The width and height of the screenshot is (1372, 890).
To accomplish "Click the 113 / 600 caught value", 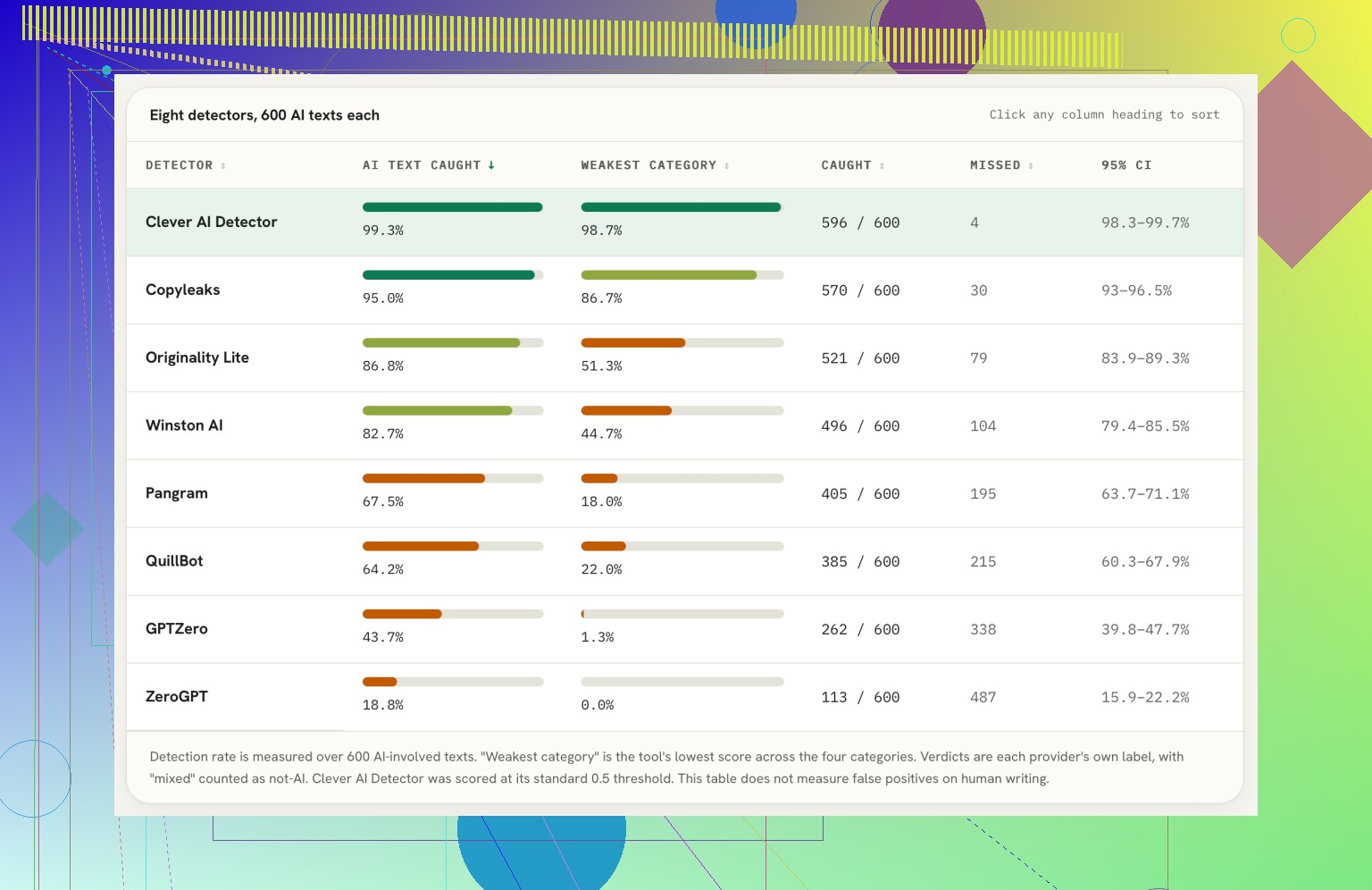I will pyautogui.click(x=860, y=697).
